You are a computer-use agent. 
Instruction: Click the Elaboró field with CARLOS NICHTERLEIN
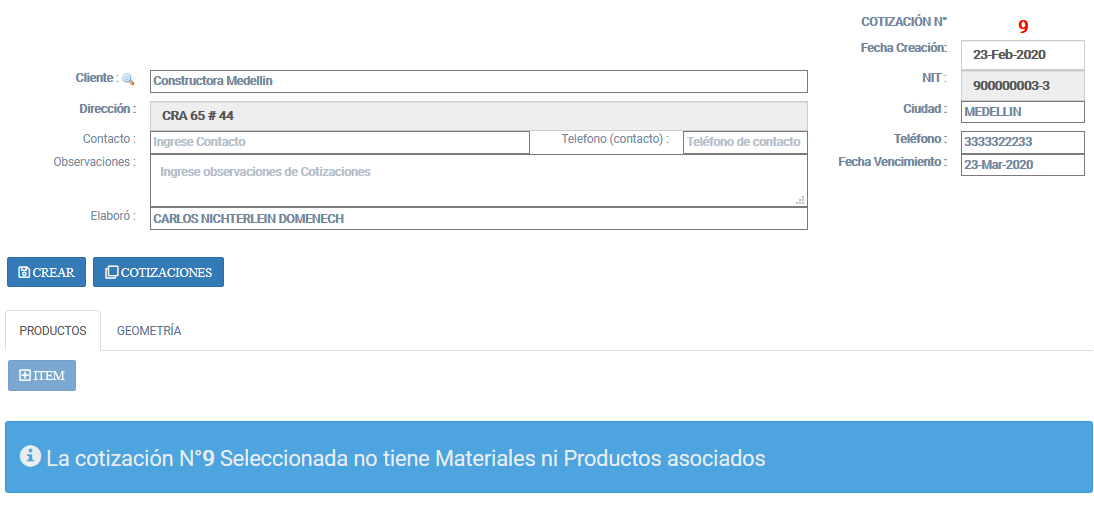click(478, 219)
